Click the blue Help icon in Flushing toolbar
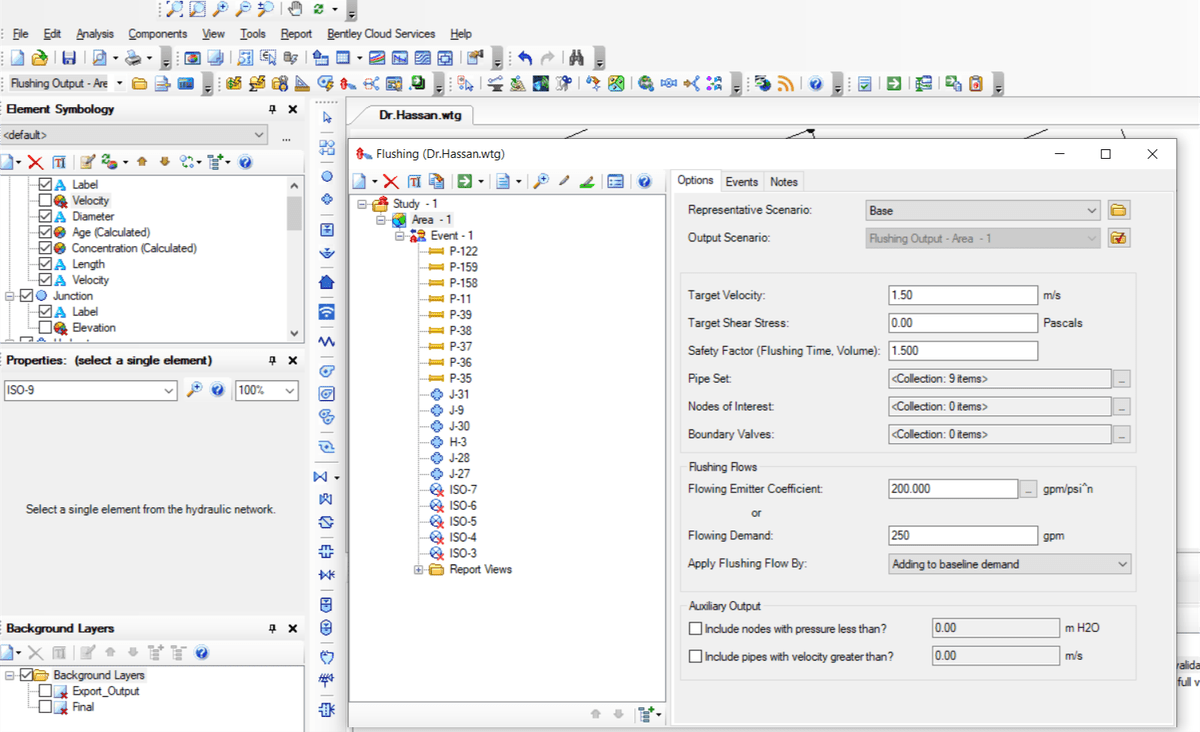Image resolution: width=1200 pixels, height=732 pixels. 644,182
